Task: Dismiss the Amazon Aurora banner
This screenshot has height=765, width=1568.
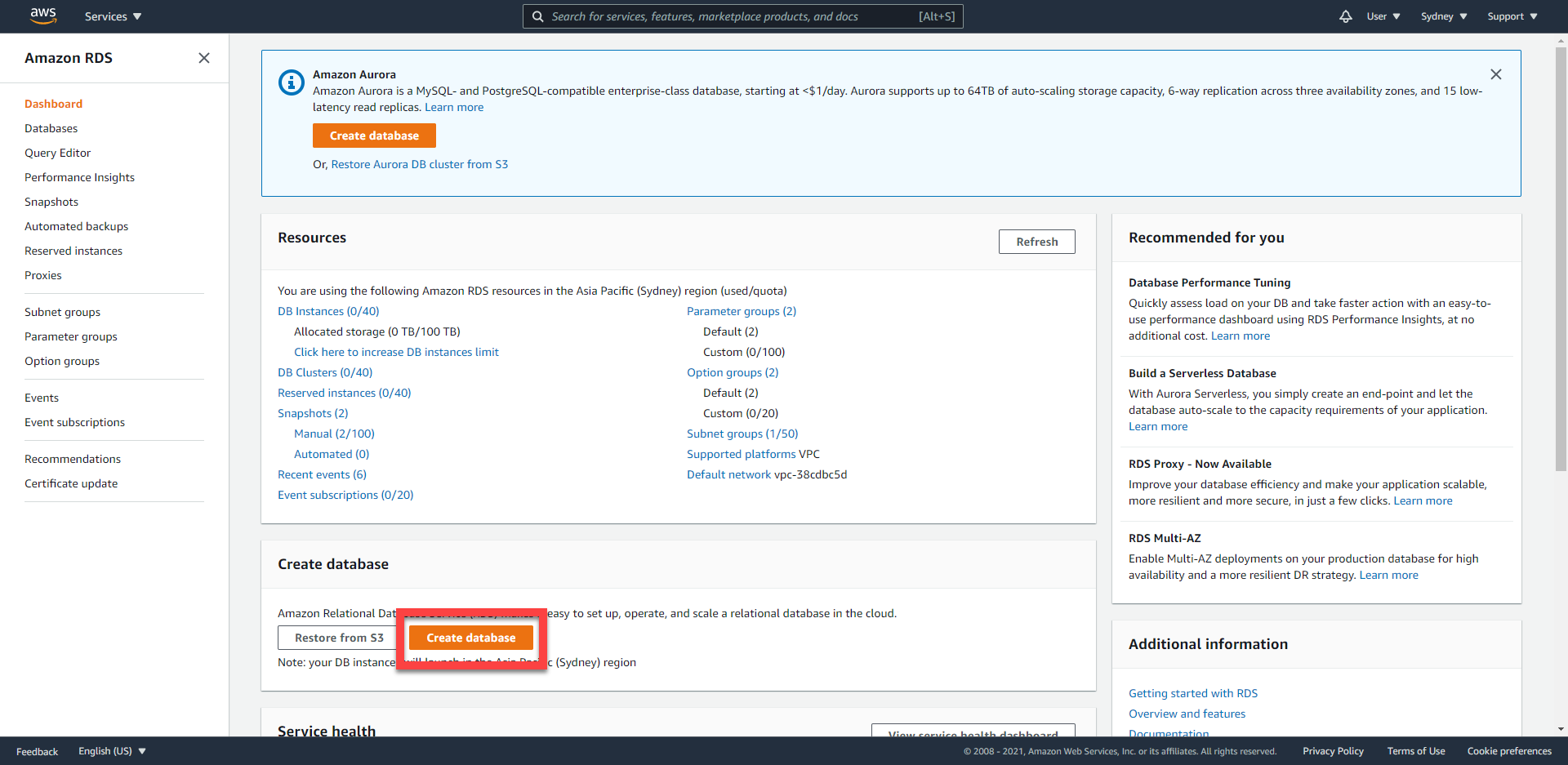Action: point(1496,74)
